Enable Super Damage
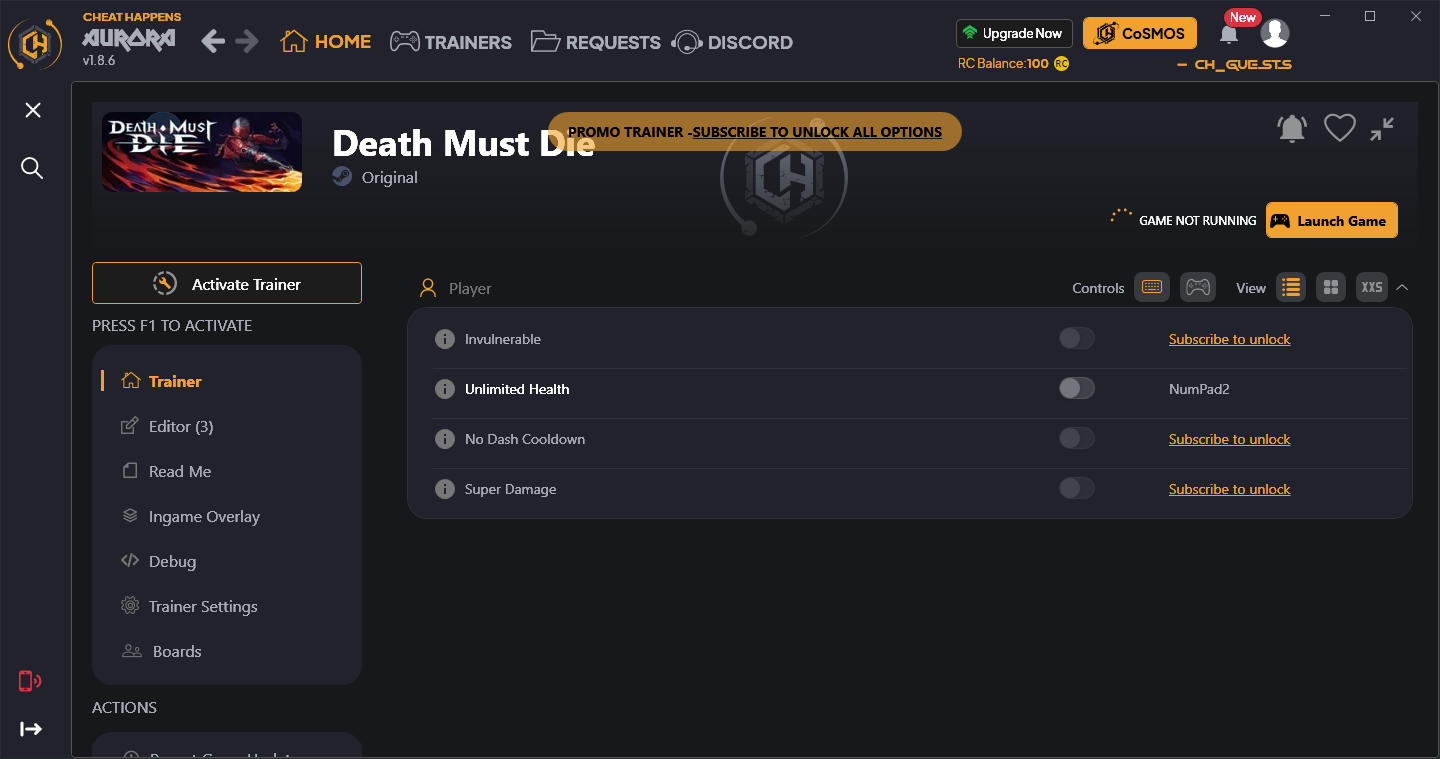This screenshot has width=1440, height=759. 1077,488
